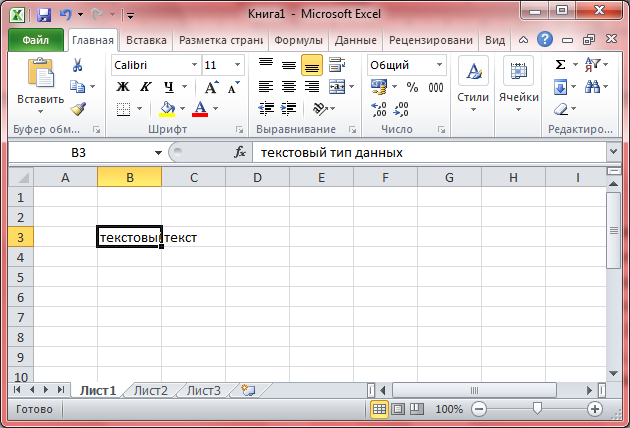Switch to sheet Лист3
Image resolution: width=630 pixels, height=428 pixels.
pos(204,391)
